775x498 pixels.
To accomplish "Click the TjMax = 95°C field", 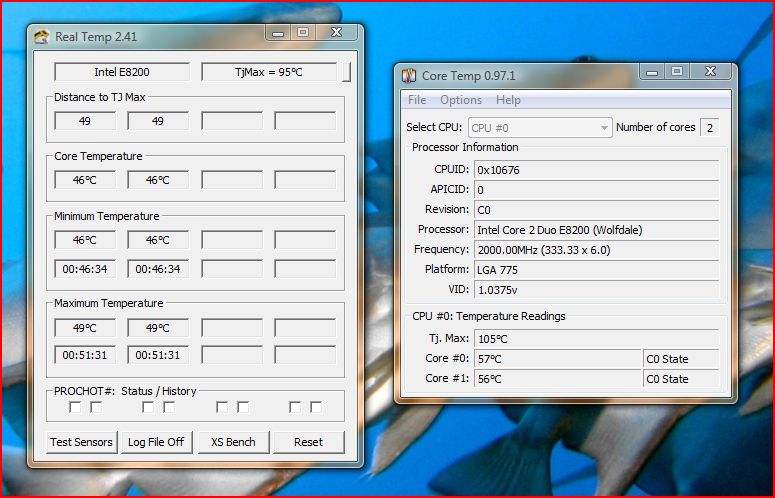I will pyautogui.click(x=269, y=72).
